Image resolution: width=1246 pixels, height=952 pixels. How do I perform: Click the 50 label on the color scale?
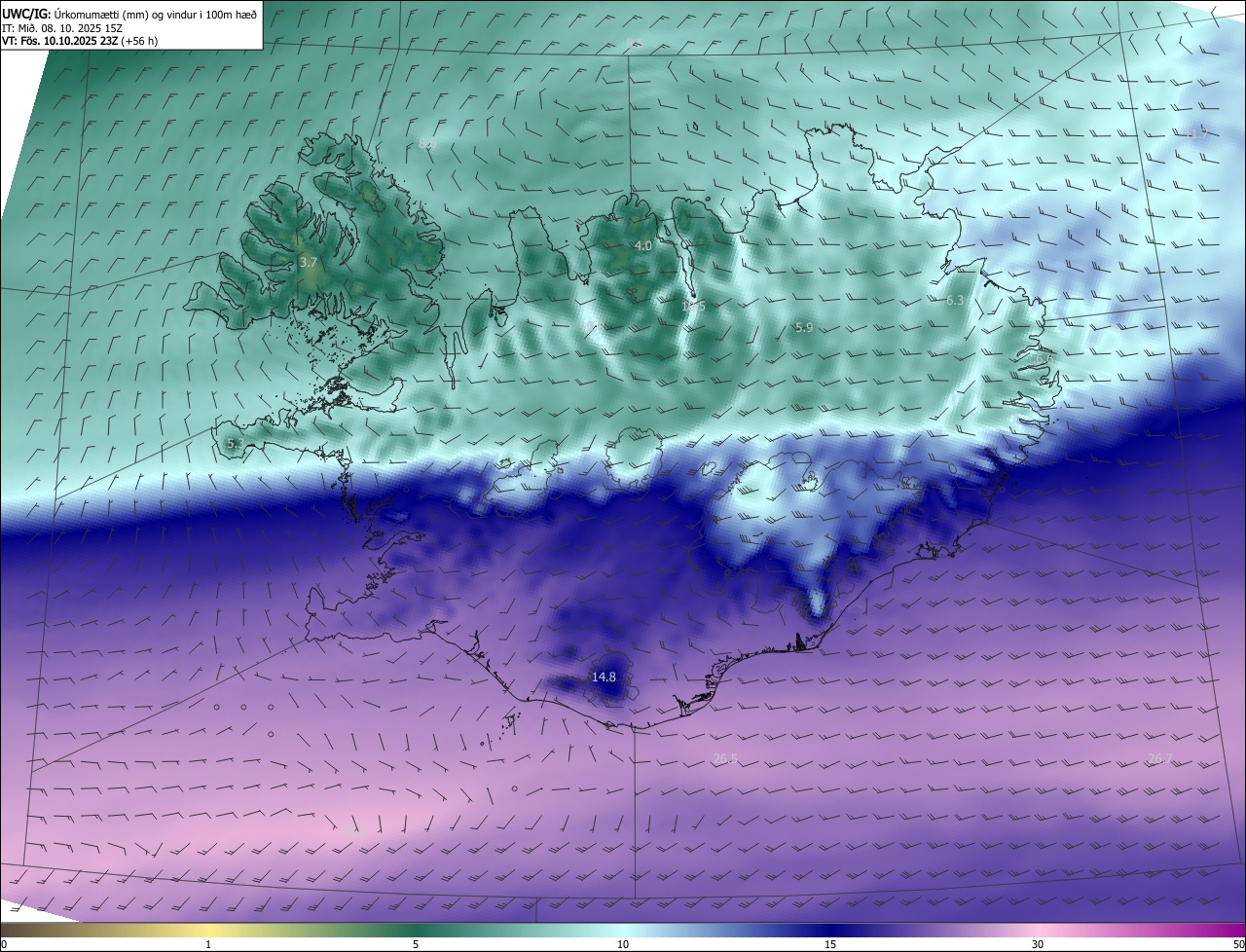[1238, 944]
